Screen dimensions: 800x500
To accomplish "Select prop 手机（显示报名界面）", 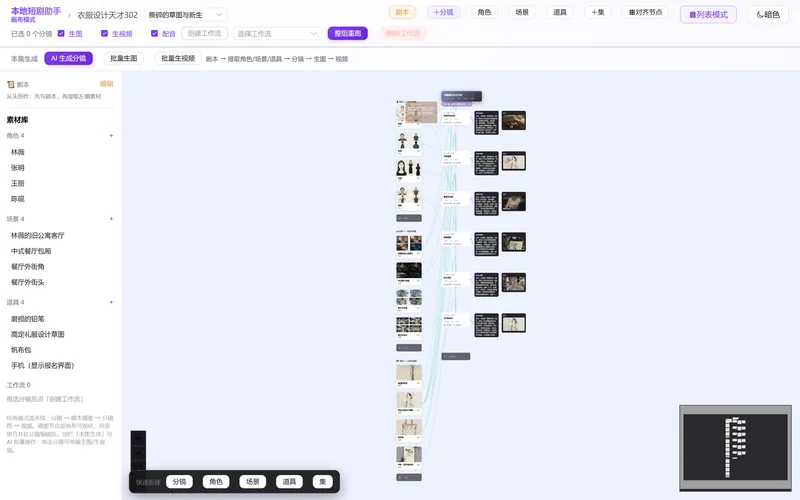I will click(x=43, y=366).
